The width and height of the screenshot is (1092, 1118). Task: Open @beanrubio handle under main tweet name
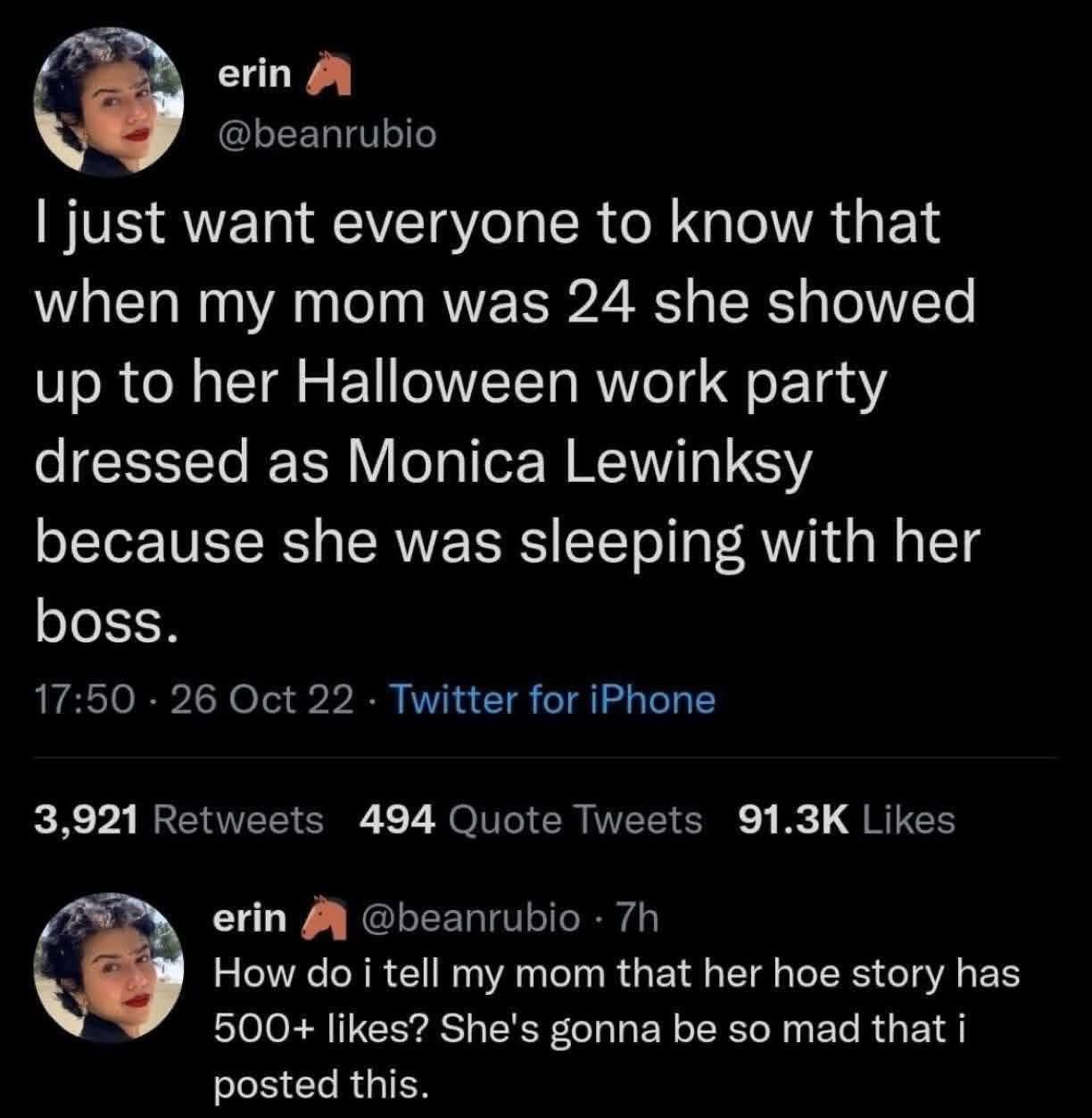(327, 134)
